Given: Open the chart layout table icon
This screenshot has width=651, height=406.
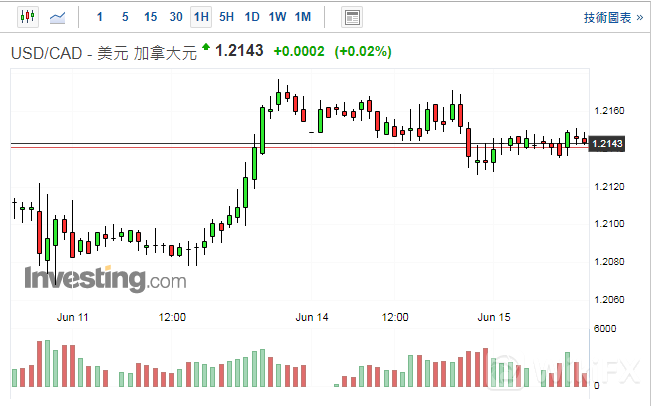Looking at the screenshot, I should click(x=351, y=17).
